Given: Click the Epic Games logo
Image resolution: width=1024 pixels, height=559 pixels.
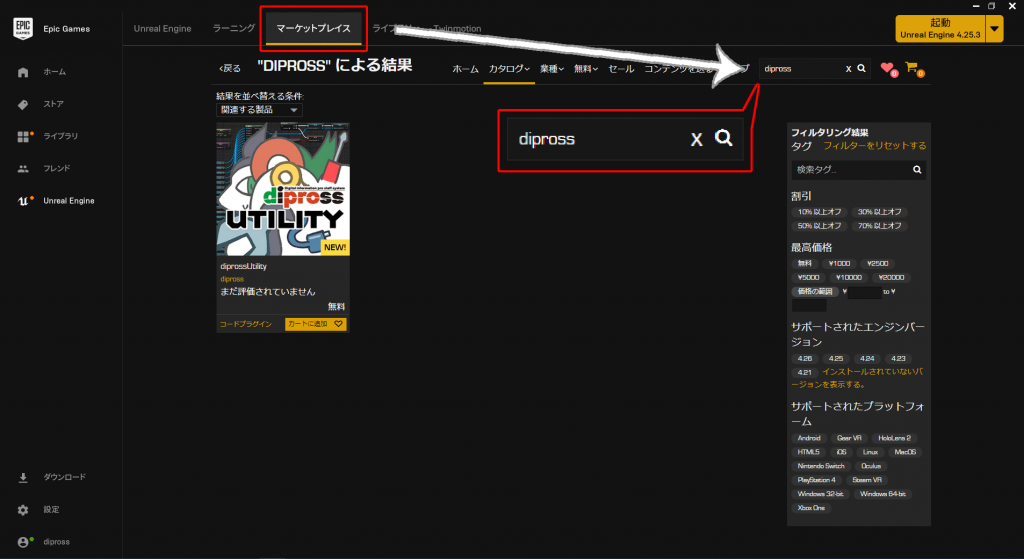Looking at the screenshot, I should point(23,29).
